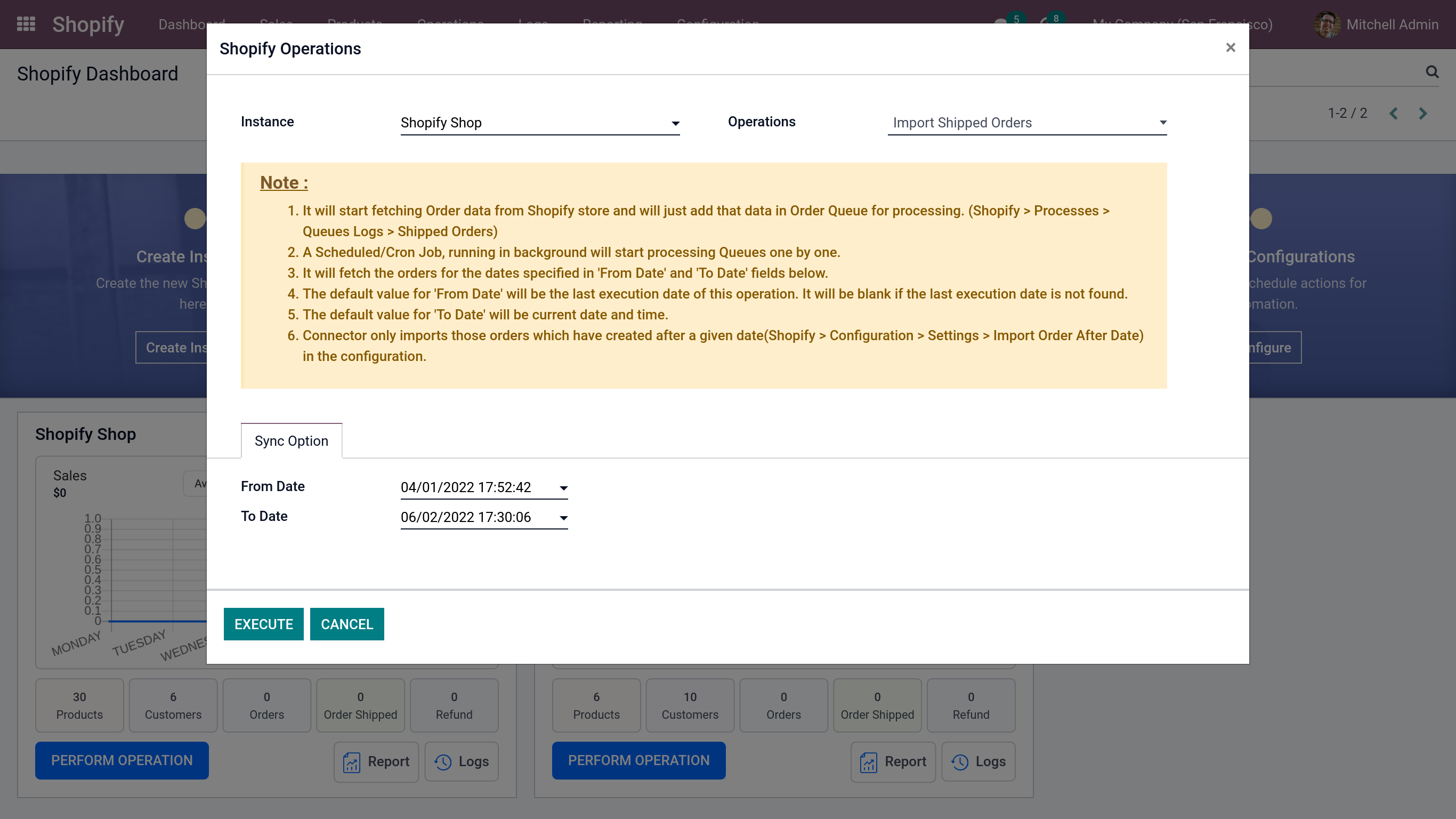This screenshot has height=819, width=1456.
Task: Open the apps grid menu icon
Action: [x=26, y=24]
